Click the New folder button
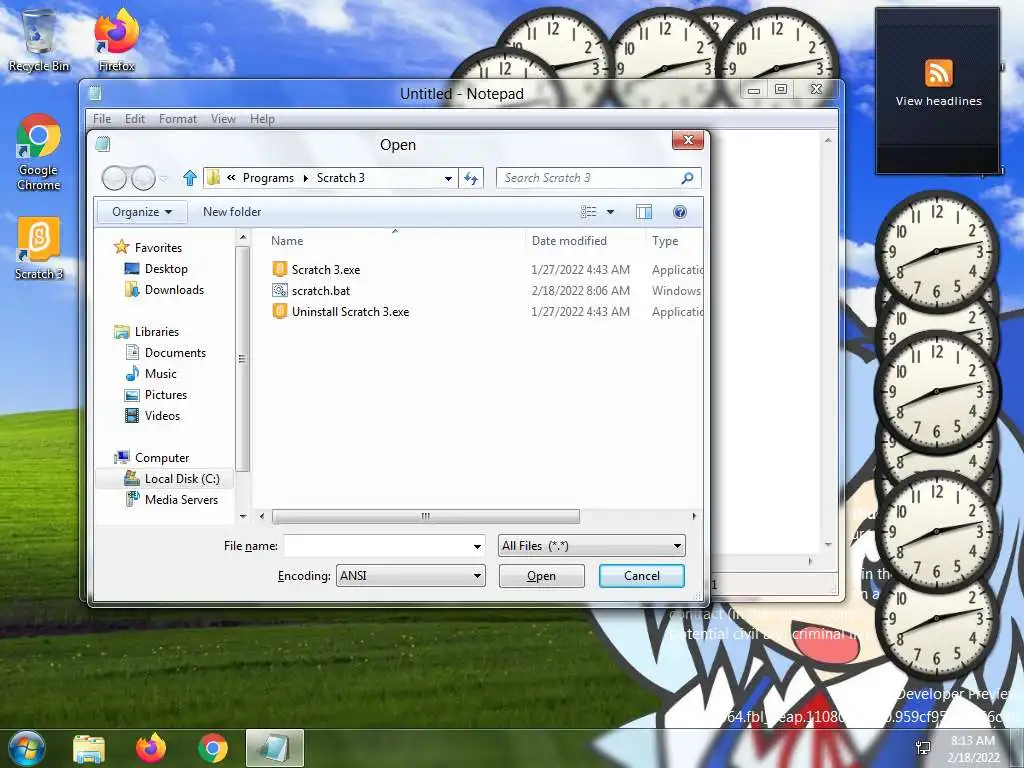The width and height of the screenshot is (1024, 768). pos(232,212)
